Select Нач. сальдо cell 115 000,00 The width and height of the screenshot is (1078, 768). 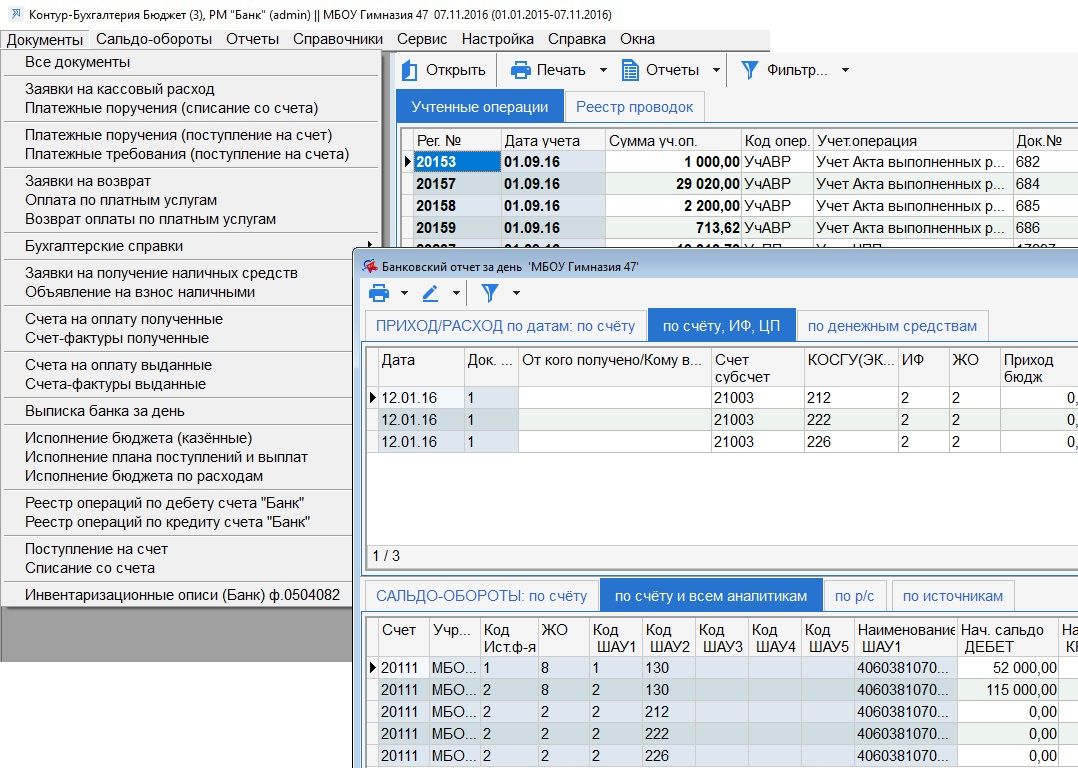tap(1008, 690)
